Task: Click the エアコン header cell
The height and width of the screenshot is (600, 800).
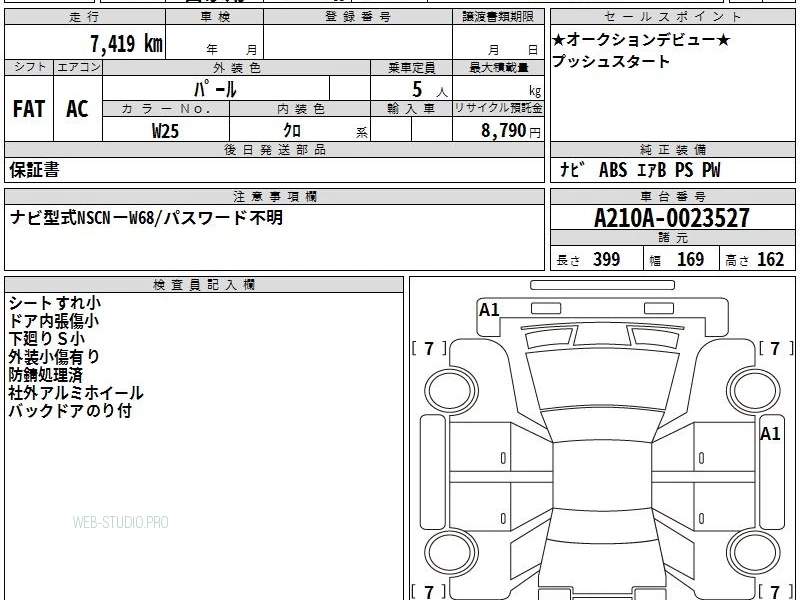Action: coord(78,67)
